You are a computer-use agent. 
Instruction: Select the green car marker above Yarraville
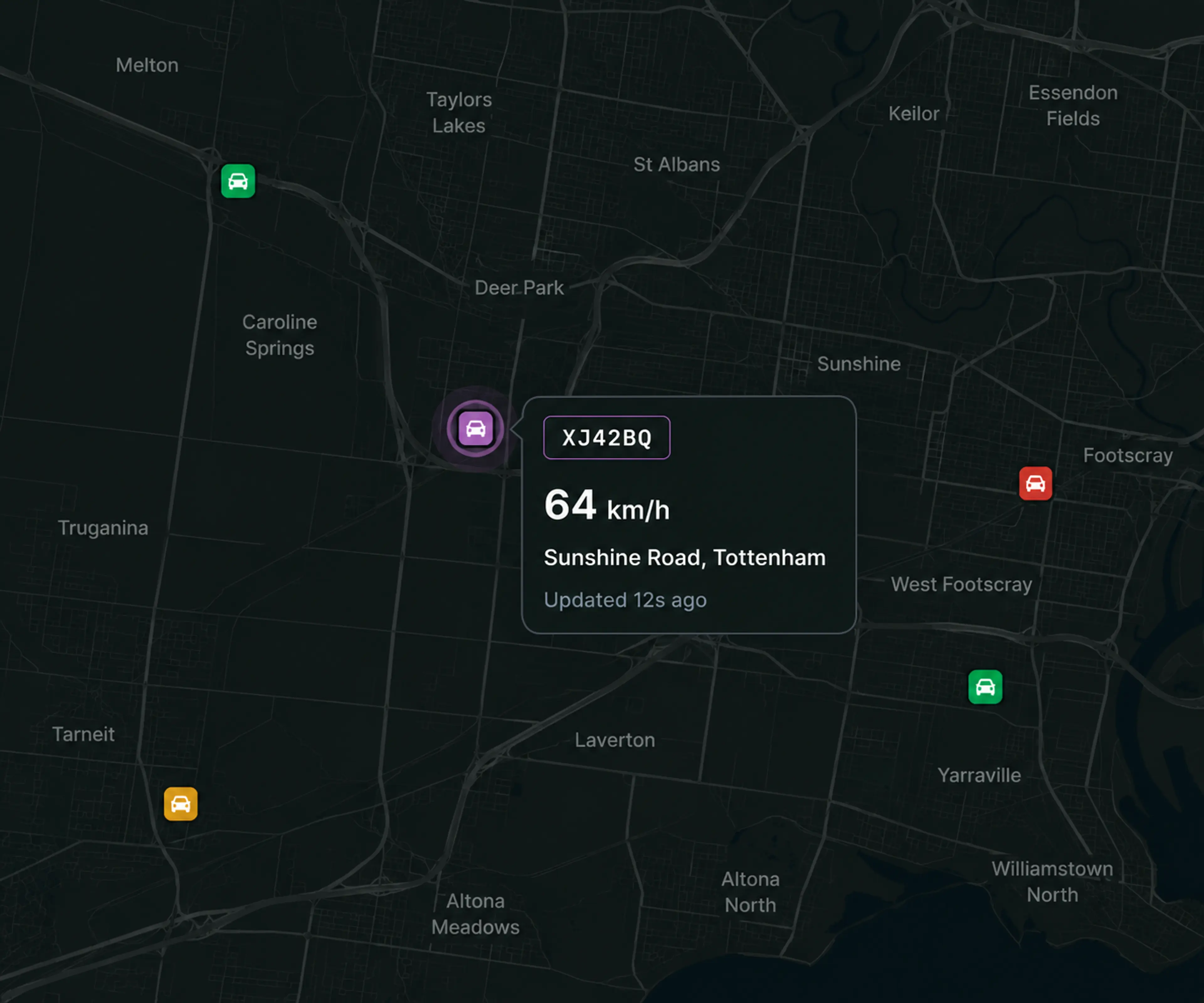[985, 687]
